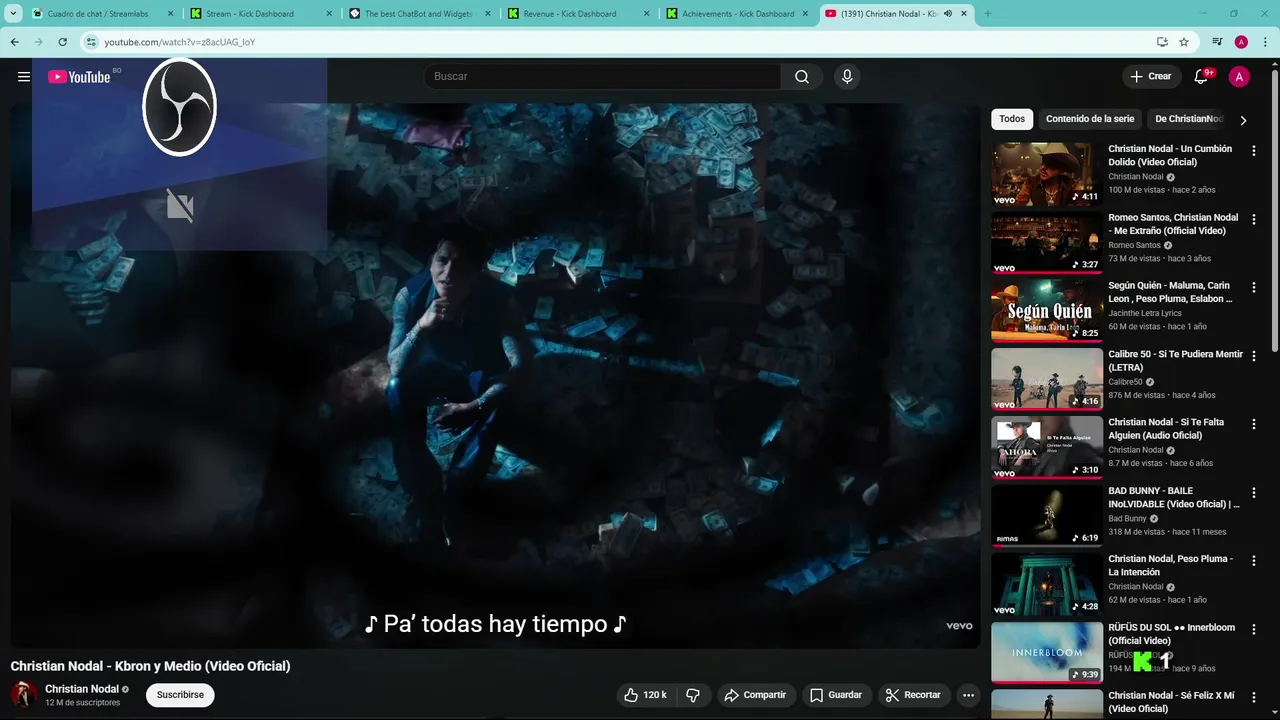Open Calibre 50 Si Te Pudiera Mentir thumbnail
The height and width of the screenshot is (720, 1280).
(1047, 379)
